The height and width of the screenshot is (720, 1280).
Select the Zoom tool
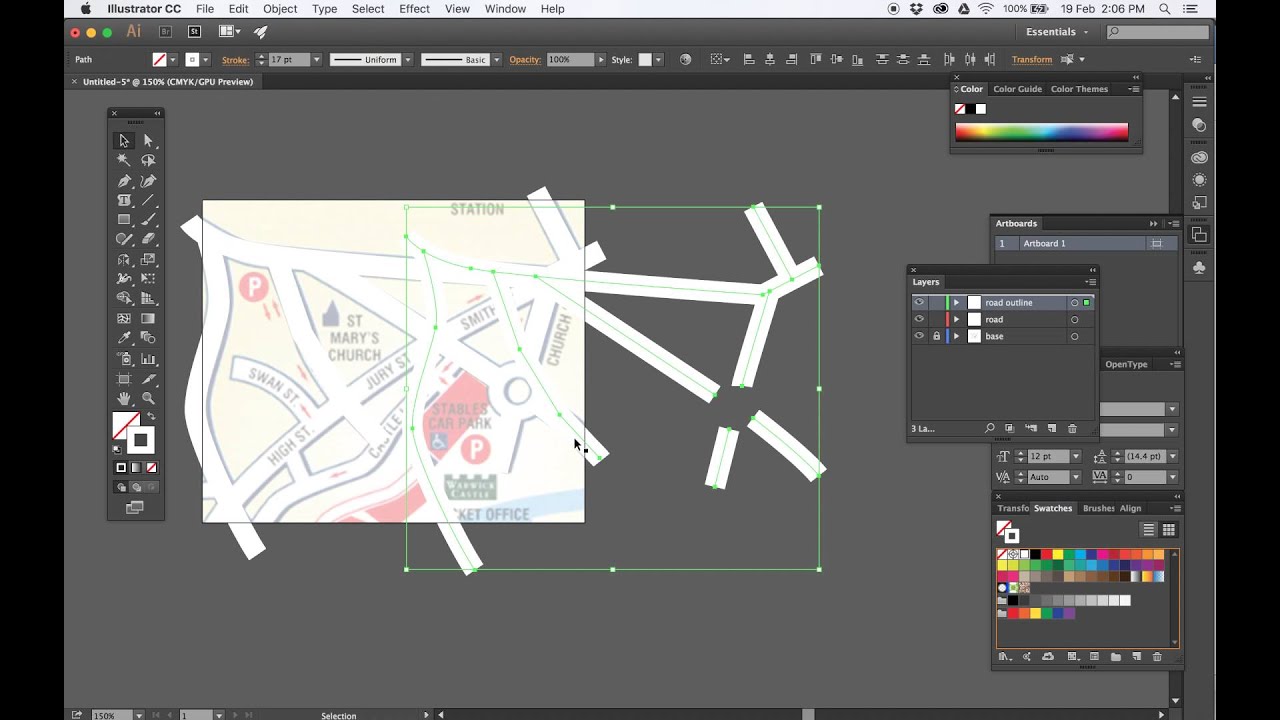pos(148,398)
